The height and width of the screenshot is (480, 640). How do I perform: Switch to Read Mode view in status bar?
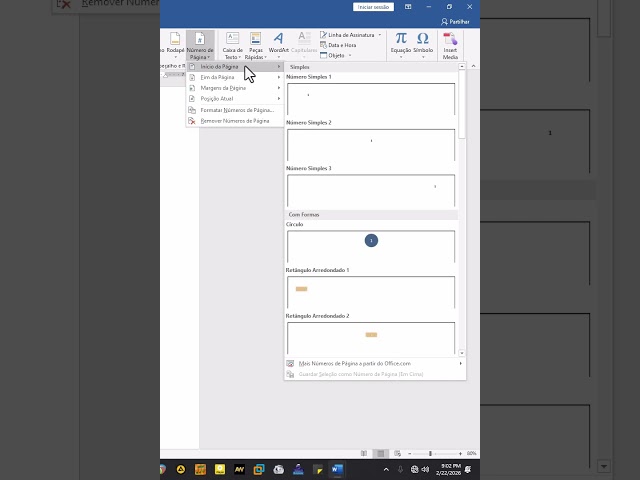tap(364, 453)
